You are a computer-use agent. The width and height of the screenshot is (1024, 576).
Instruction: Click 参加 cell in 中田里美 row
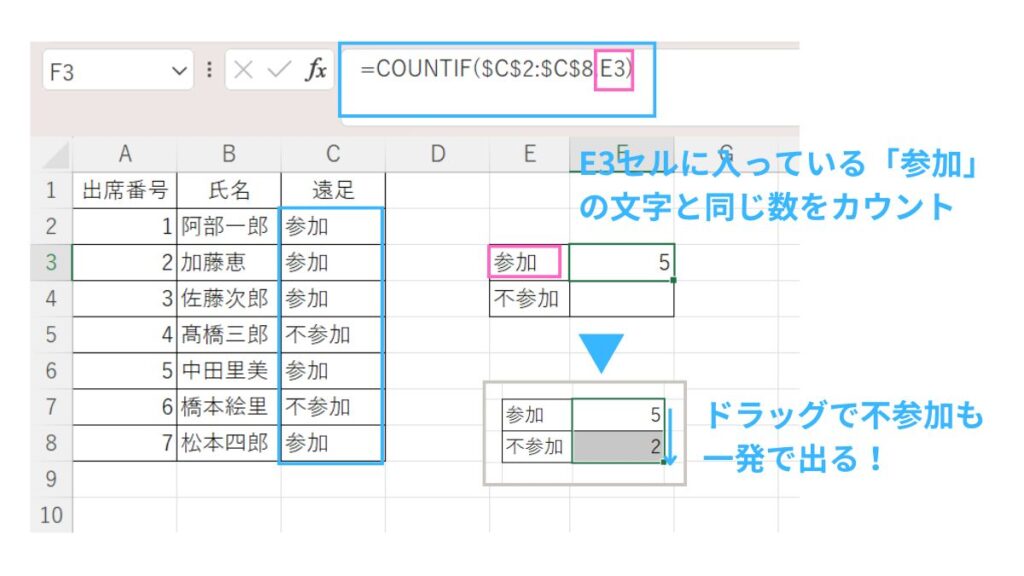coord(332,371)
